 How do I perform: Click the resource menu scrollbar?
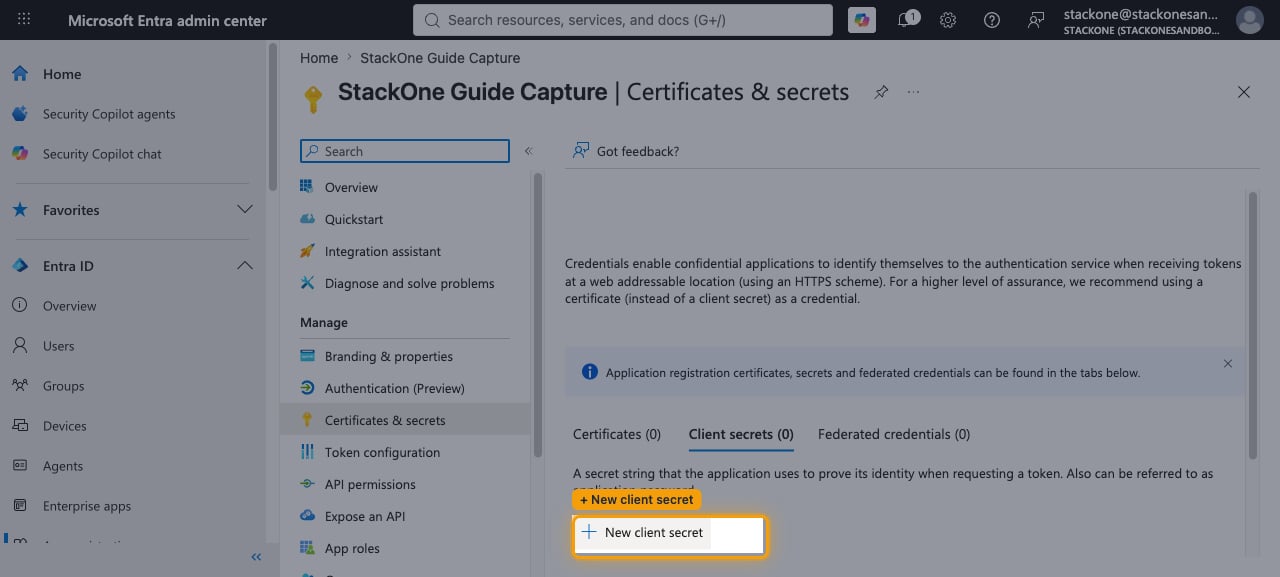tap(538, 315)
